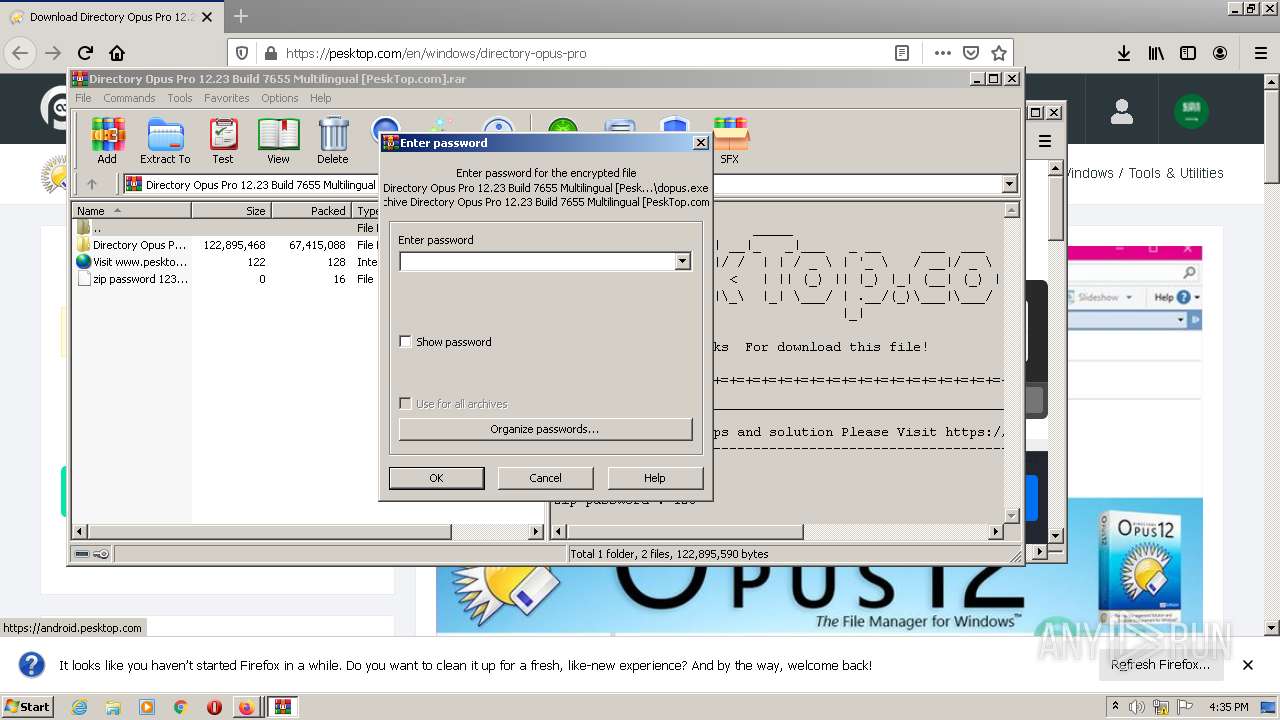Open the Favorites menu
Screen dimensions: 1280x720
click(x=227, y=98)
